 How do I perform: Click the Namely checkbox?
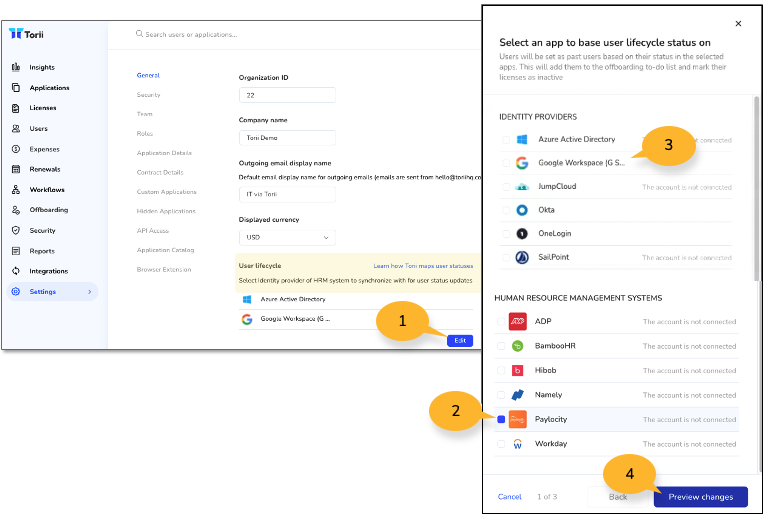(x=501, y=395)
